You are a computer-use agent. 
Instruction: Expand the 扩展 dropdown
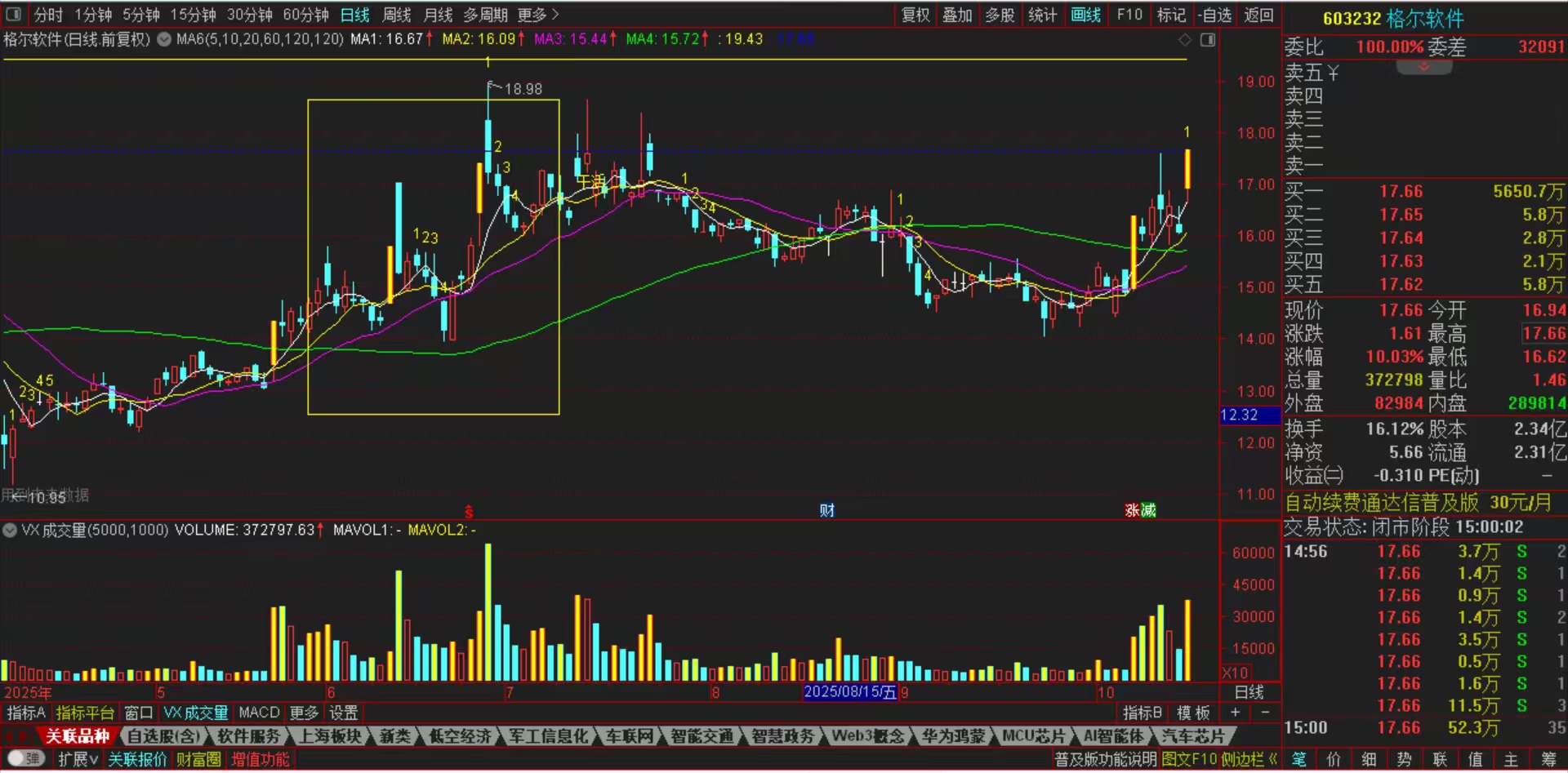(78, 759)
